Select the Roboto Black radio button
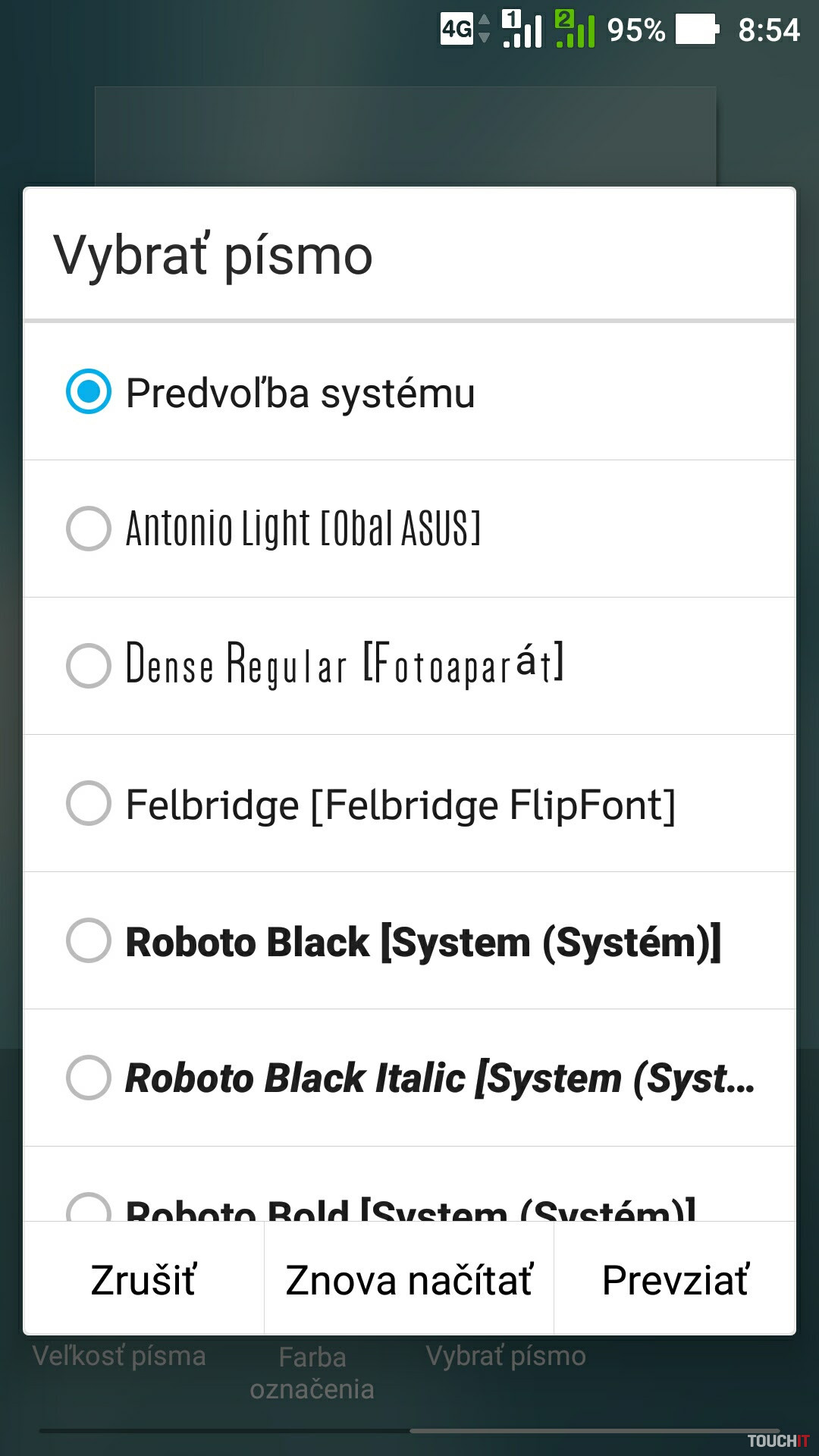 [x=89, y=940]
